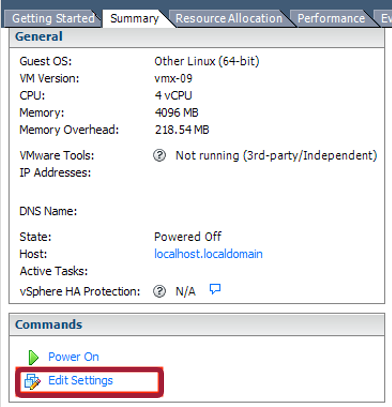Select the 4 vCPU value text
This screenshot has height=407, width=392.
[x=173, y=96]
